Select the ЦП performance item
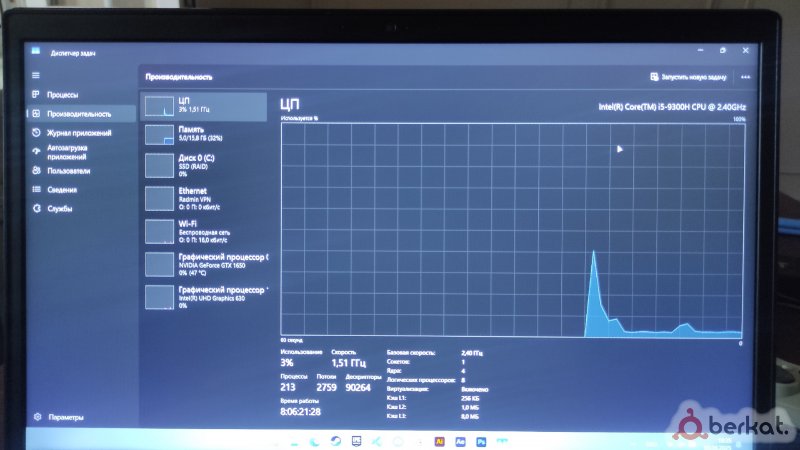 click(204, 106)
